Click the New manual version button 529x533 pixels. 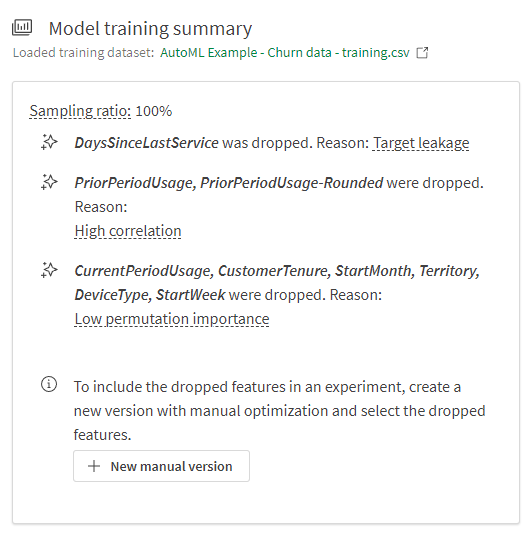click(x=161, y=466)
